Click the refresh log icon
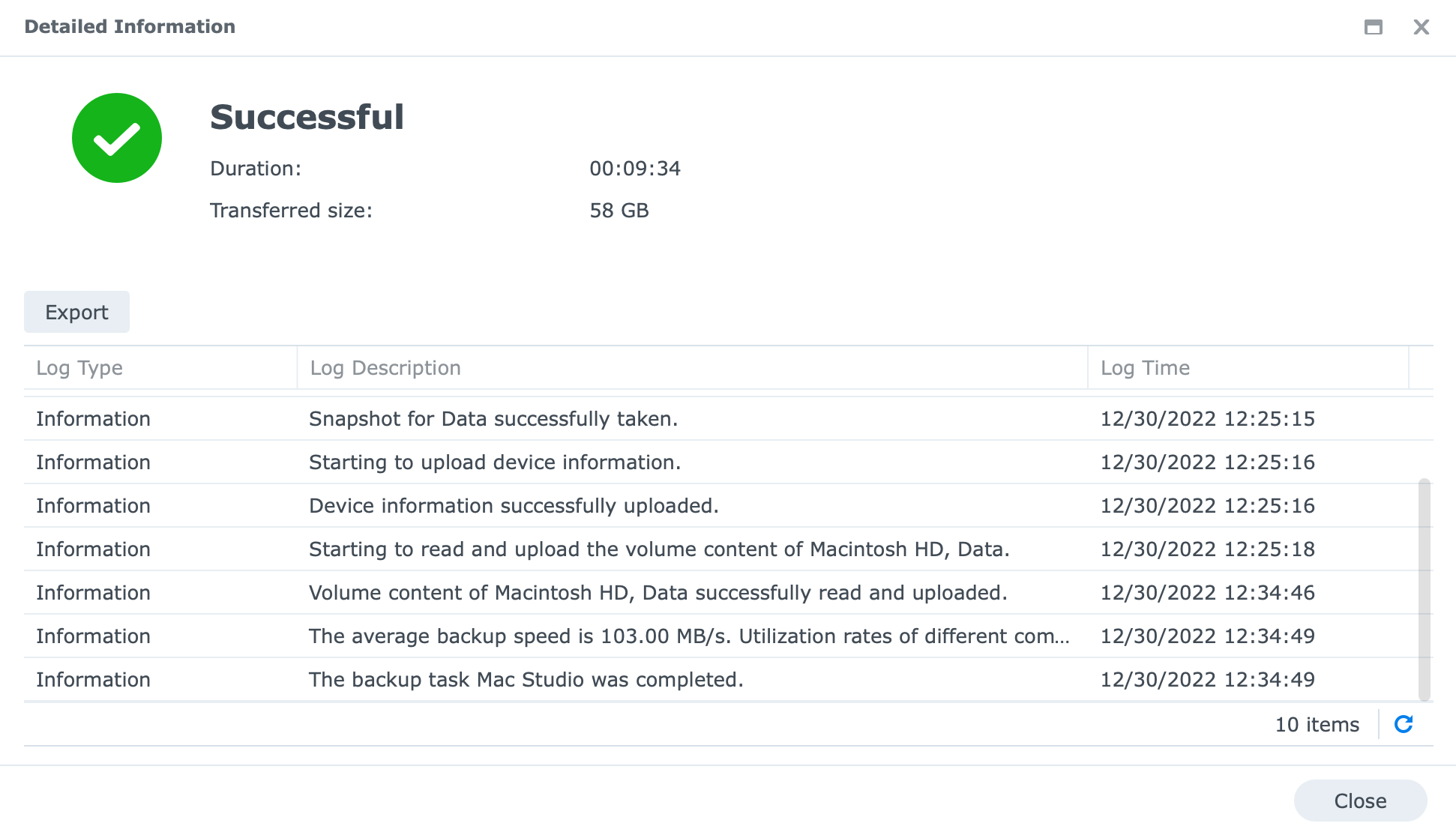This screenshot has height=832, width=1456. point(1404,724)
